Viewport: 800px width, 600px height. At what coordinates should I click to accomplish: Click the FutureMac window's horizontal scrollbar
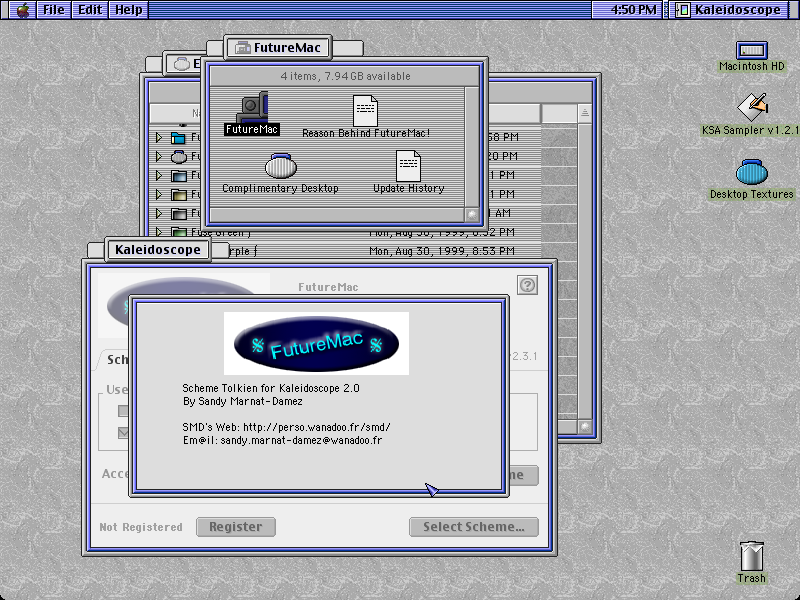[337, 215]
